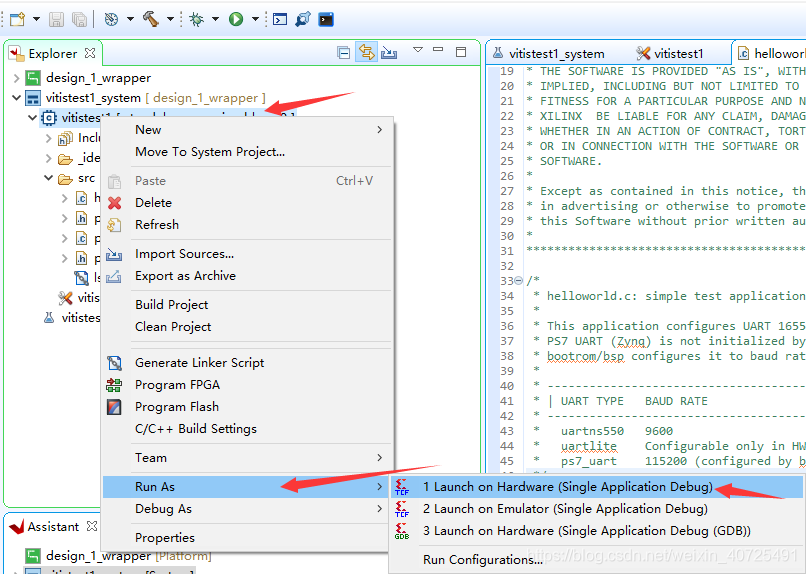Viewport: 806px width, 574px height.
Task: Open the Team submenu
Action: [x=248, y=458]
